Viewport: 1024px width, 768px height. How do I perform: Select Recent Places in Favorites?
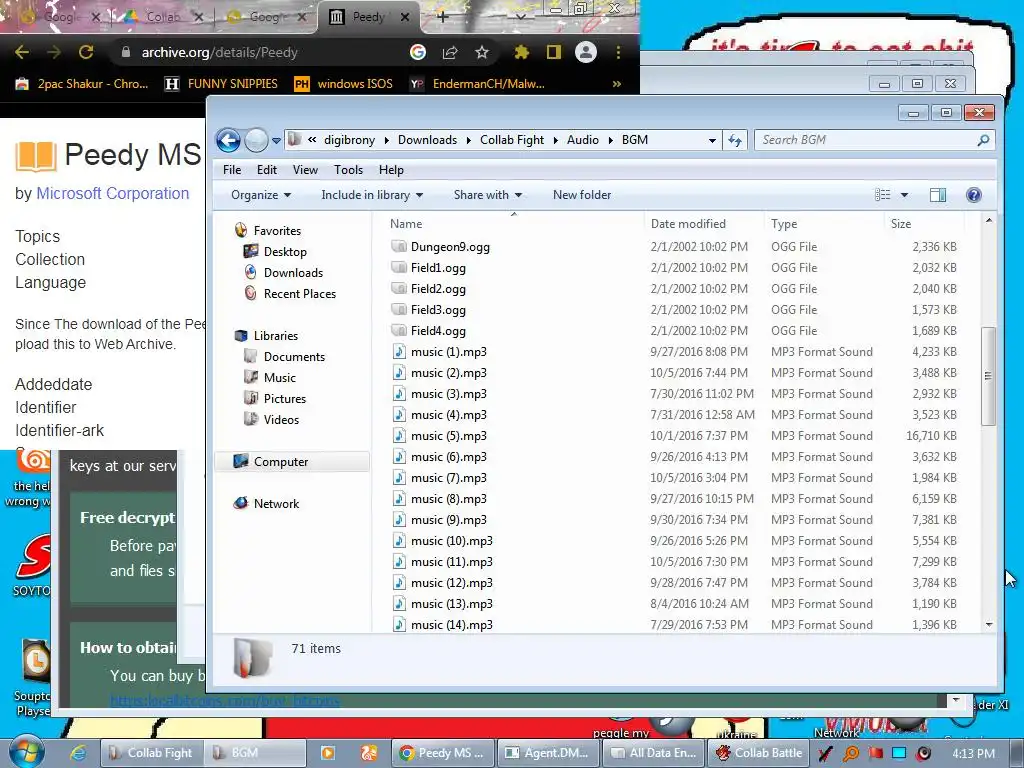pyautogui.click(x=299, y=294)
